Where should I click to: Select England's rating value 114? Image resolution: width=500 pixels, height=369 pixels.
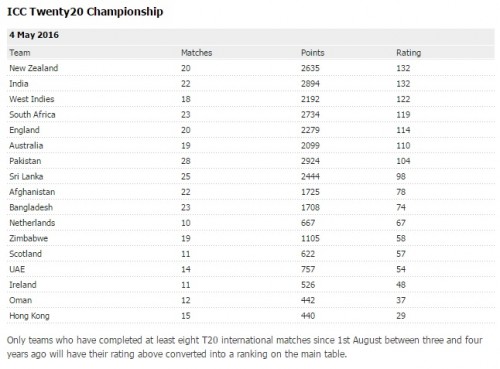coord(403,130)
